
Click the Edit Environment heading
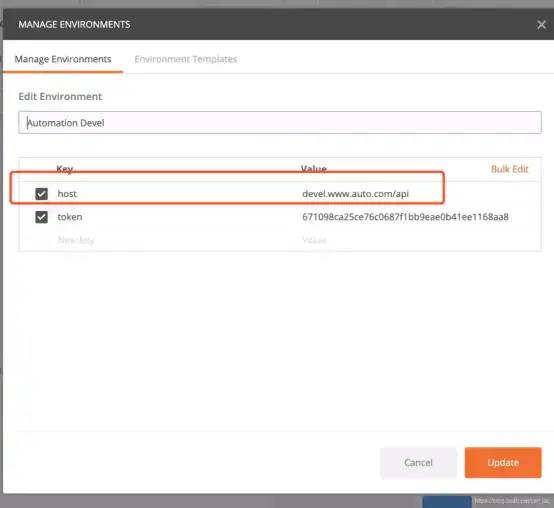pyautogui.click(x=60, y=96)
